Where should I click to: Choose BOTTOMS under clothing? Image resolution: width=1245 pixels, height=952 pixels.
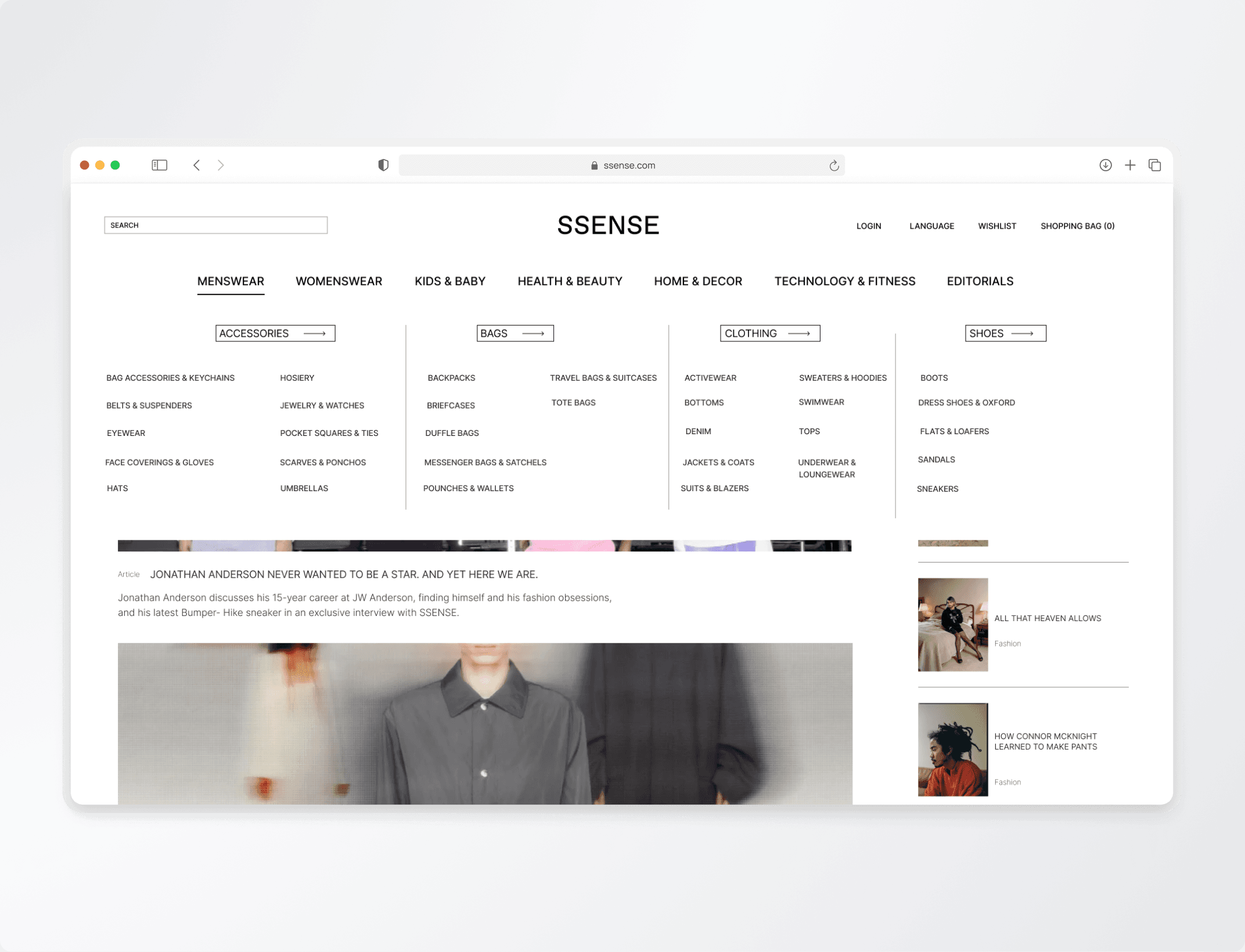coord(704,403)
